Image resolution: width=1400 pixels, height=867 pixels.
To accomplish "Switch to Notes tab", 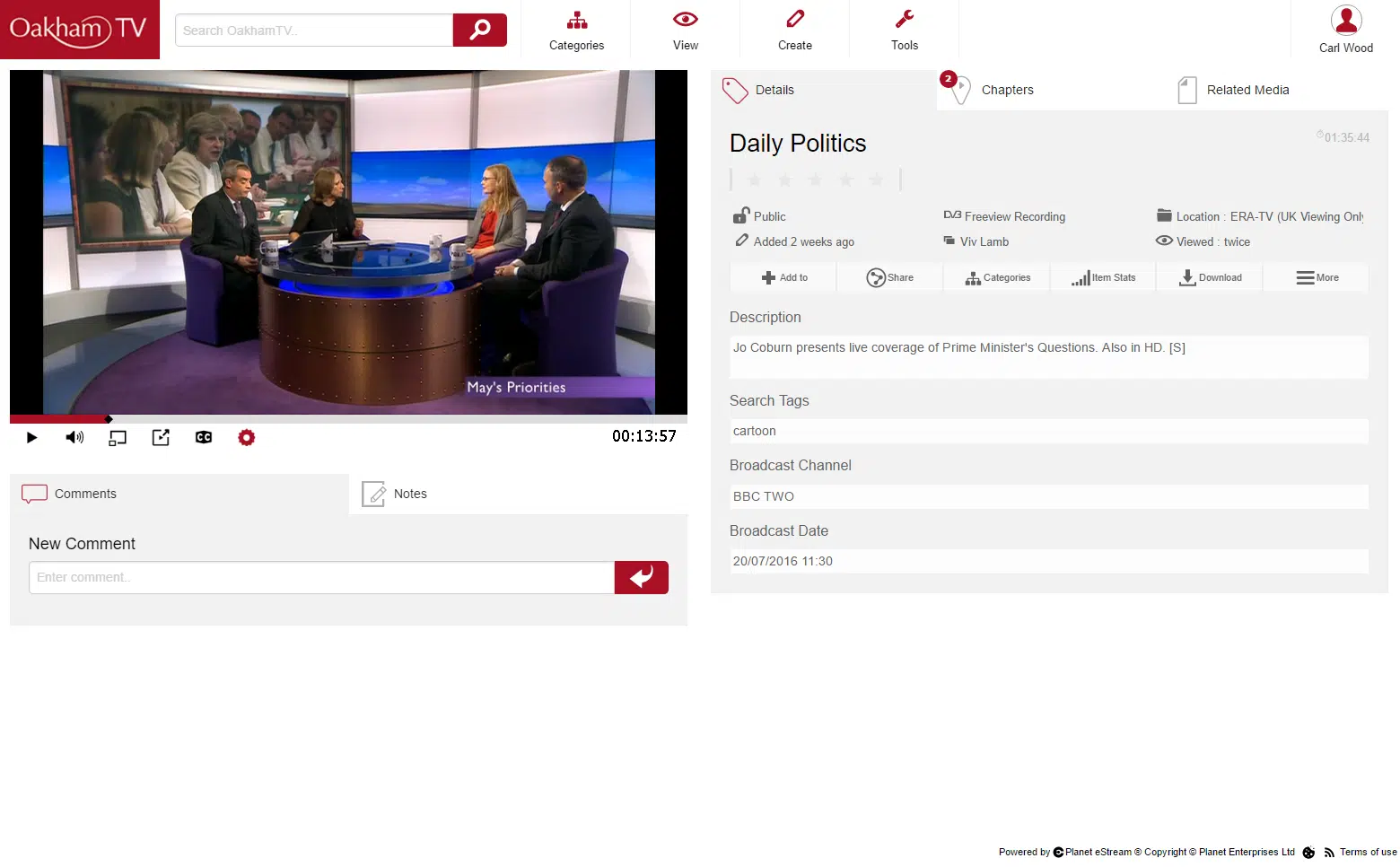I will [519, 494].
